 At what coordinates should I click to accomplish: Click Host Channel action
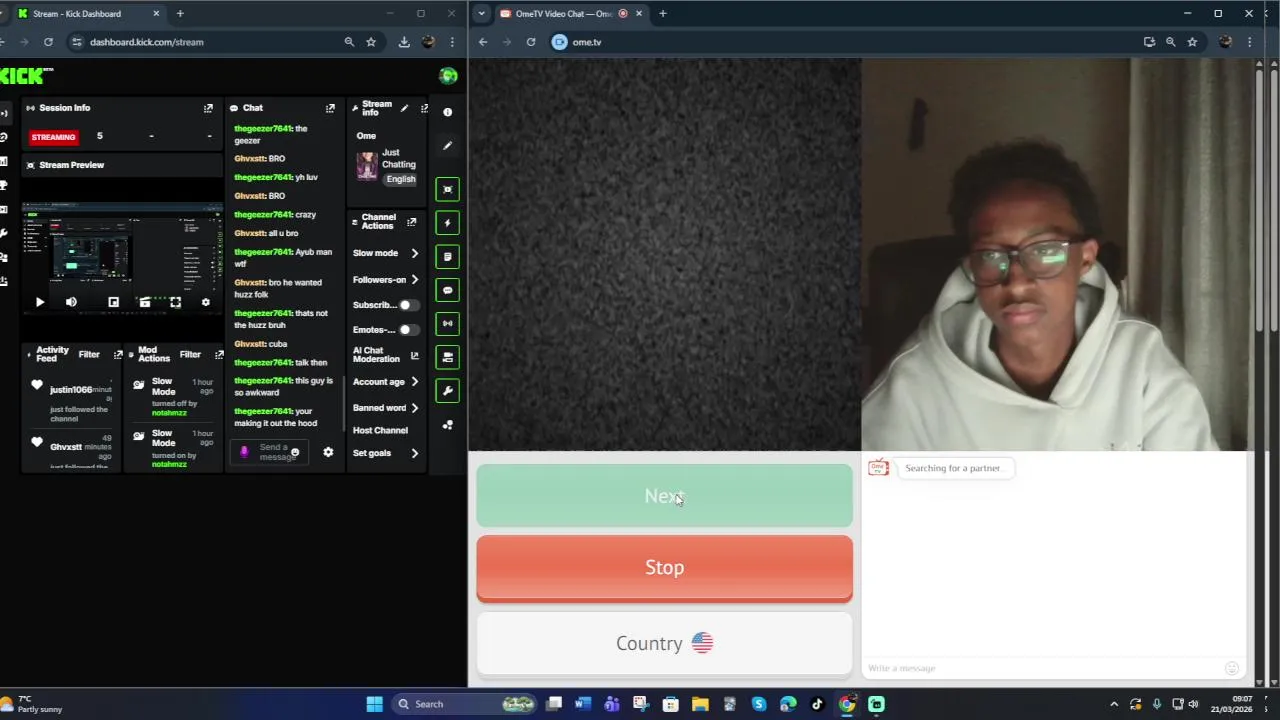tap(380, 430)
